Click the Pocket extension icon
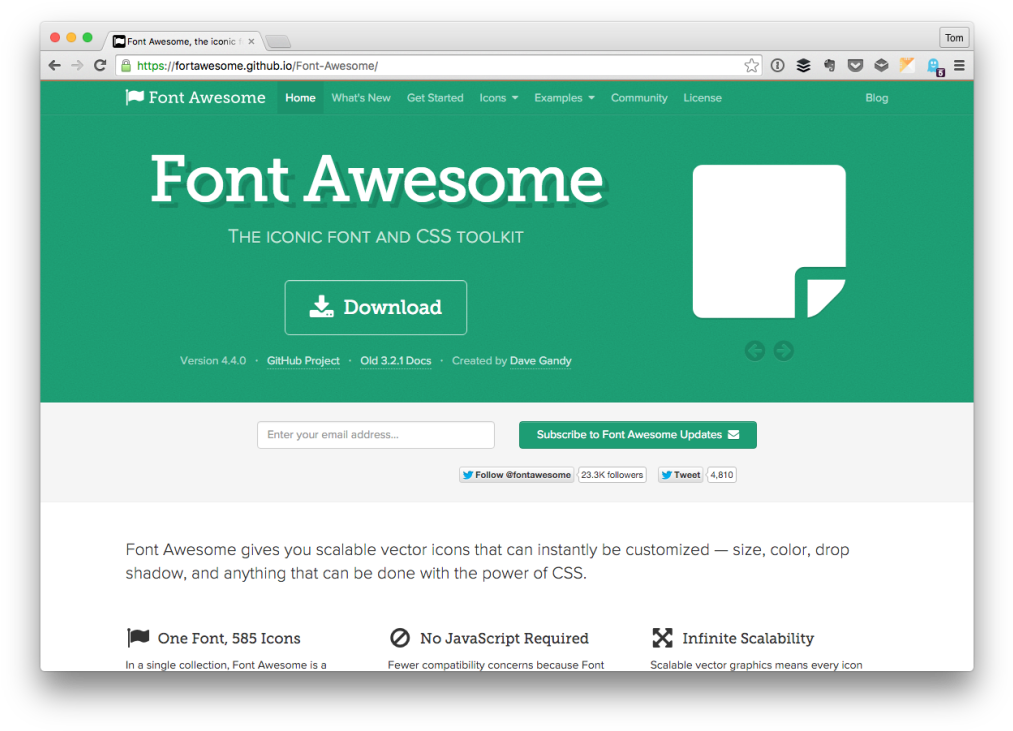The image size is (1013, 731). click(x=855, y=66)
